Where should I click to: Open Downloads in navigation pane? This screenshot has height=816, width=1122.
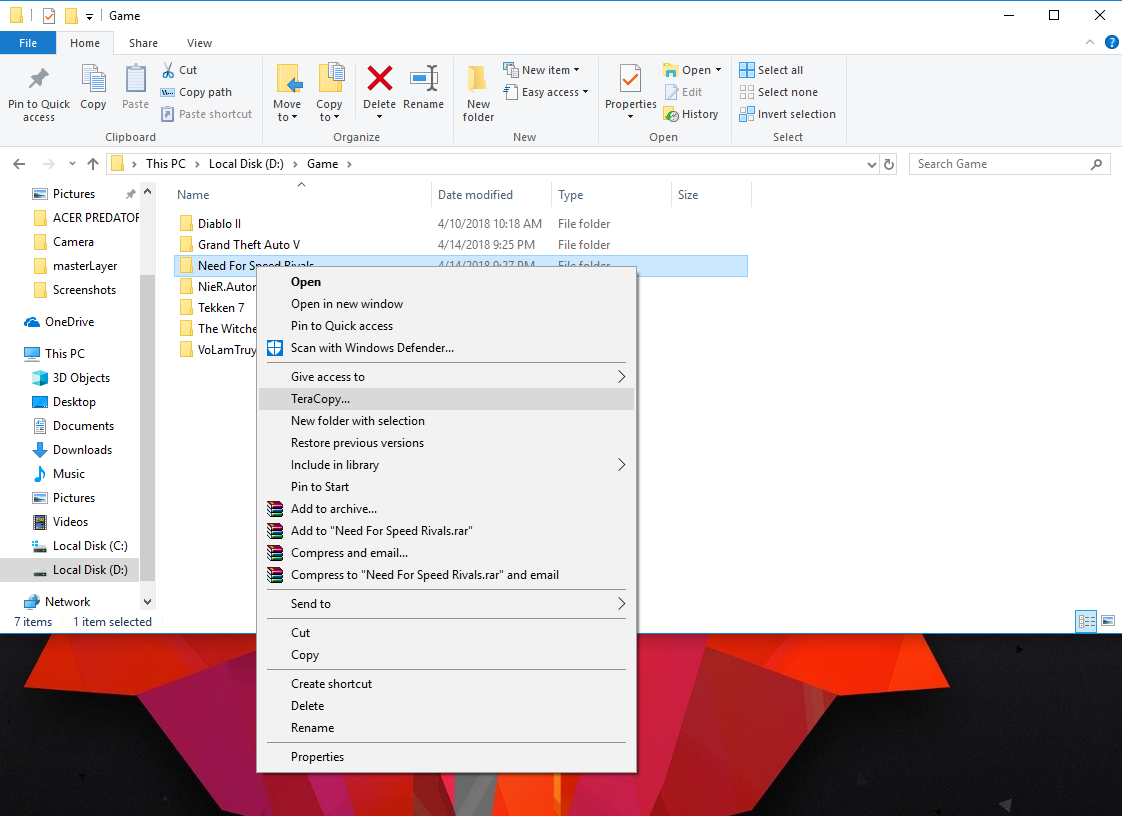click(x=82, y=450)
